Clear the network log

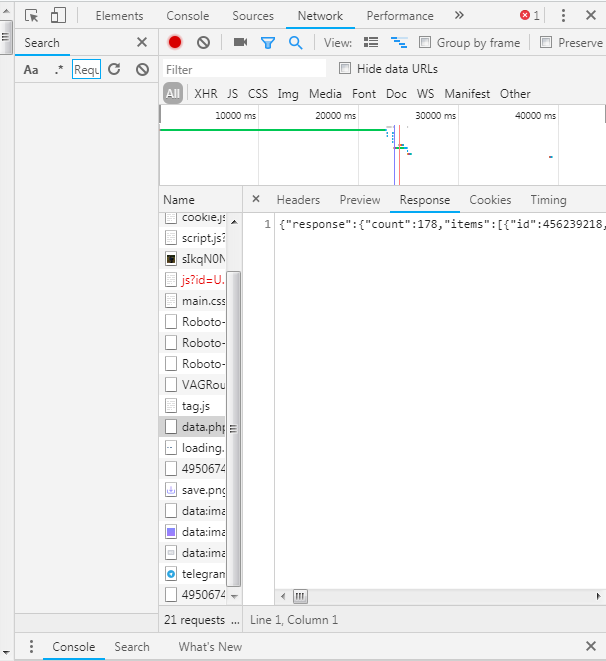(x=204, y=42)
